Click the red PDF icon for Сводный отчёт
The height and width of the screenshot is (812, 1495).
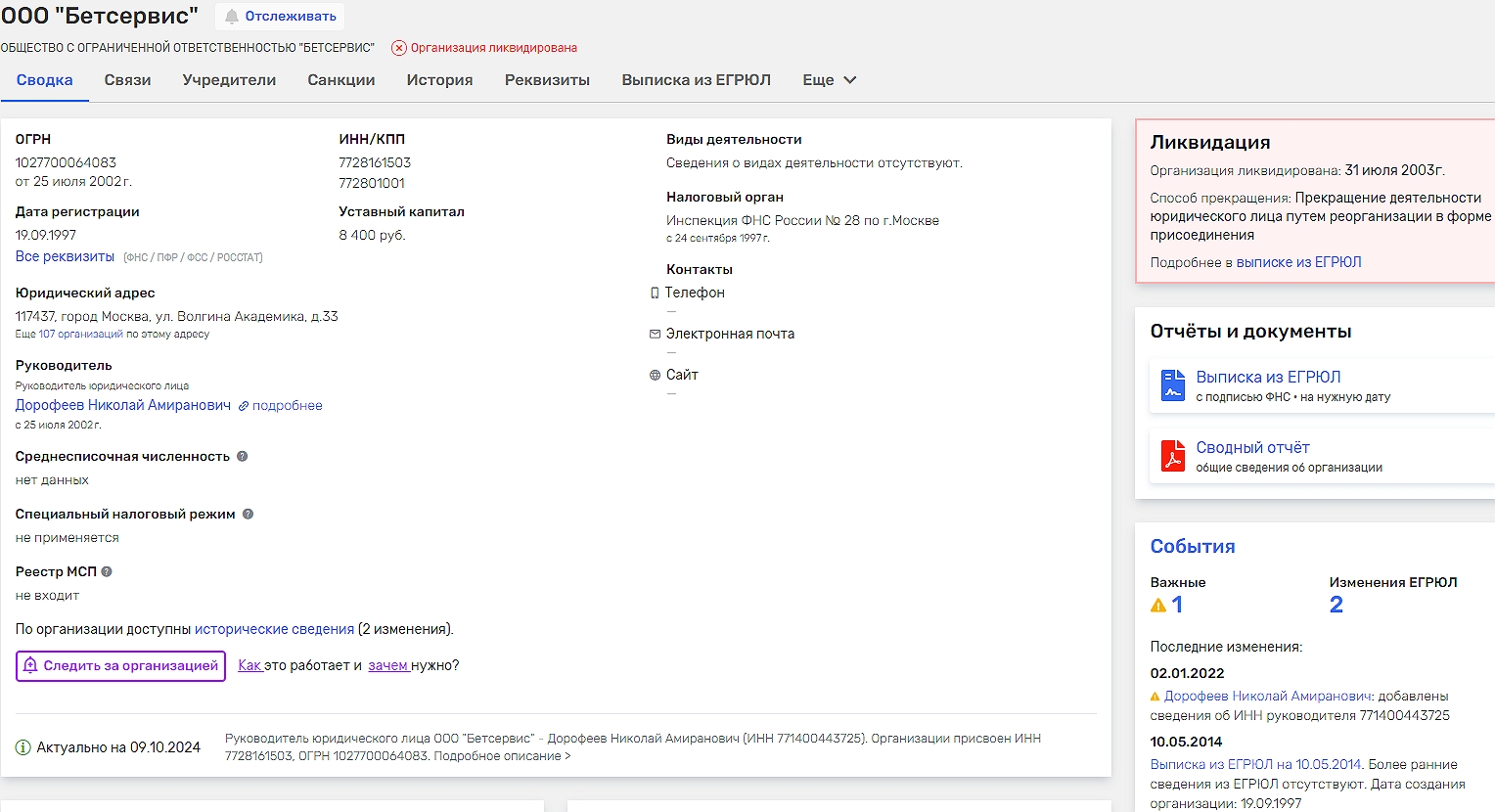1172,456
